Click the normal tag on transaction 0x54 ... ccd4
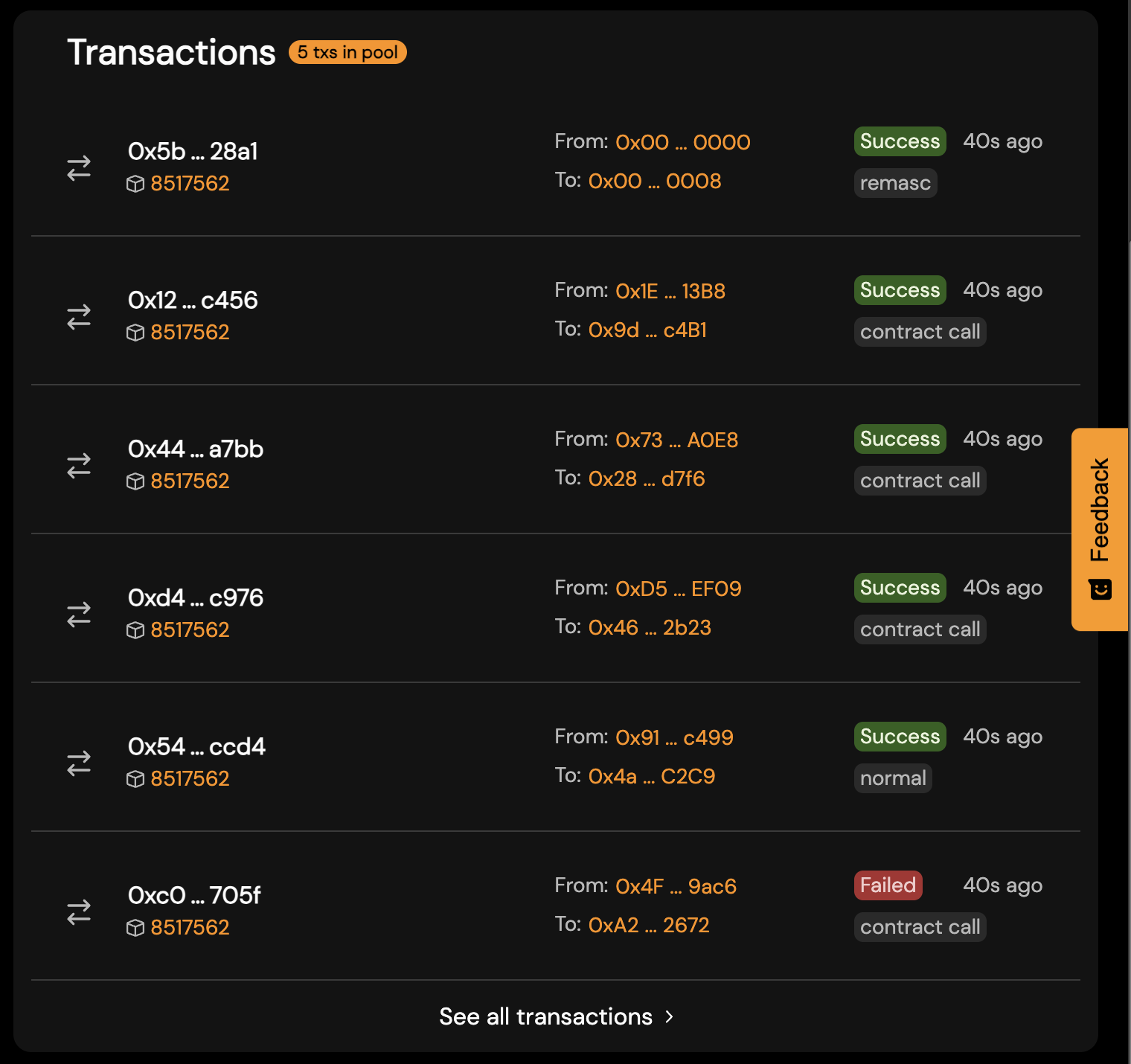 coord(893,778)
